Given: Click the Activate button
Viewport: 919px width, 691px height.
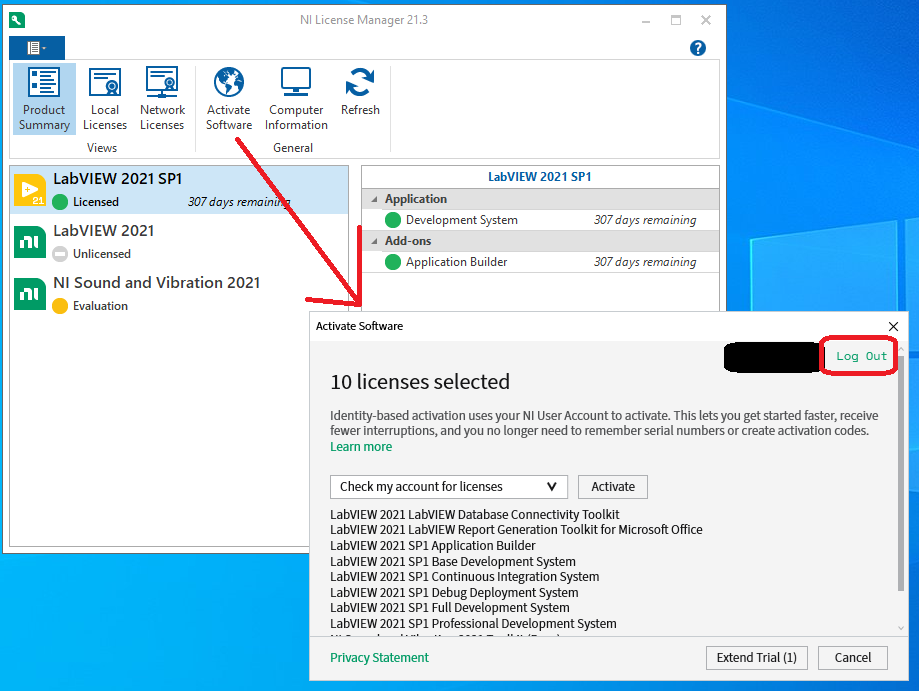Looking at the screenshot, I should tap(612, 486).
